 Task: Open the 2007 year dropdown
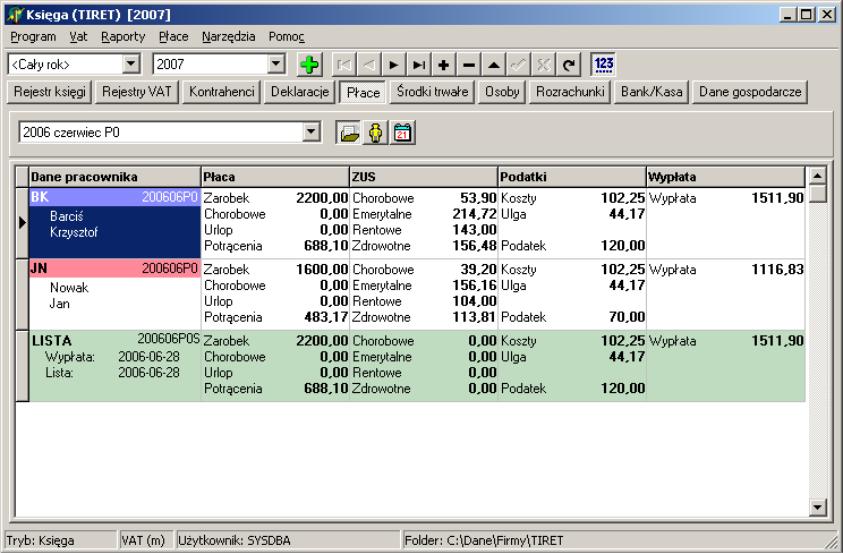(276, 64)
